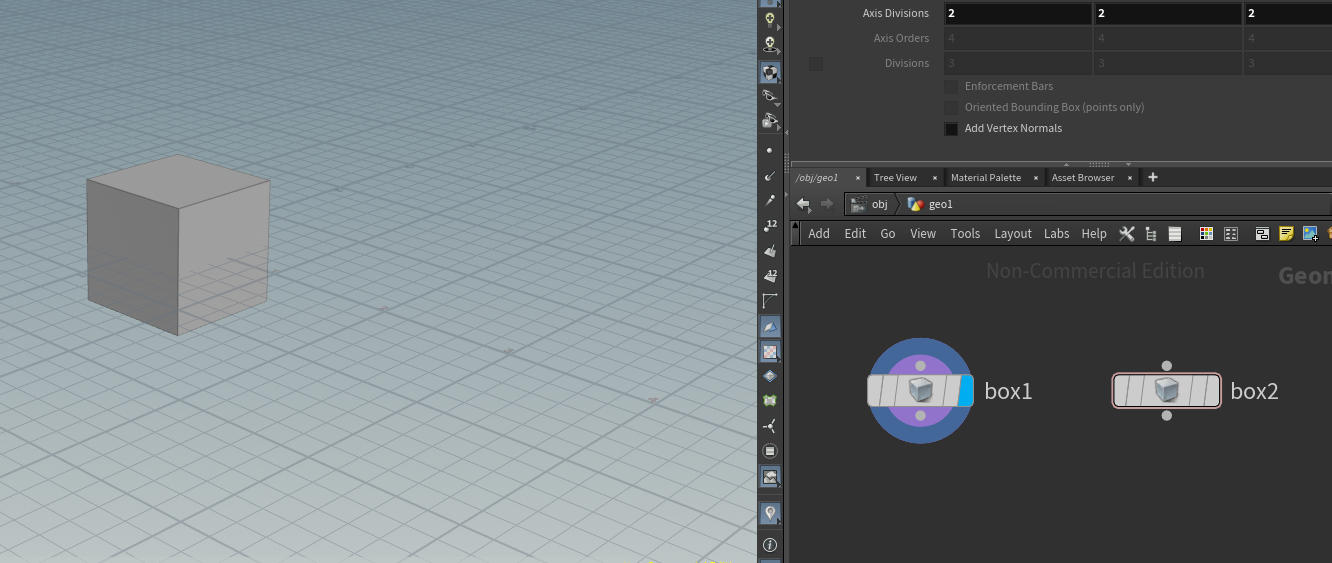Click the lock camera icon in the viewport toolbar
Image resolution: width=1332 pixels, height=563 pixels.
[x=769, y=122]
